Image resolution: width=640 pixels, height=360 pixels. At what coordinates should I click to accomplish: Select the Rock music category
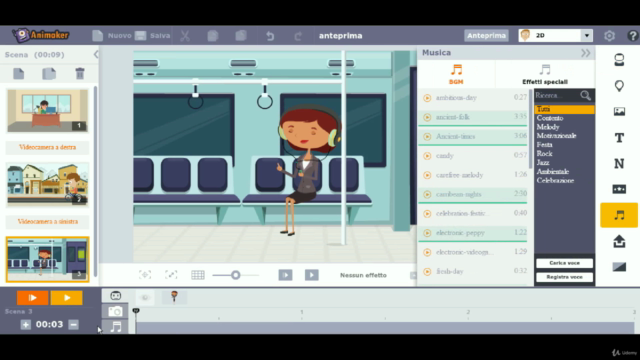click(544, 154)
